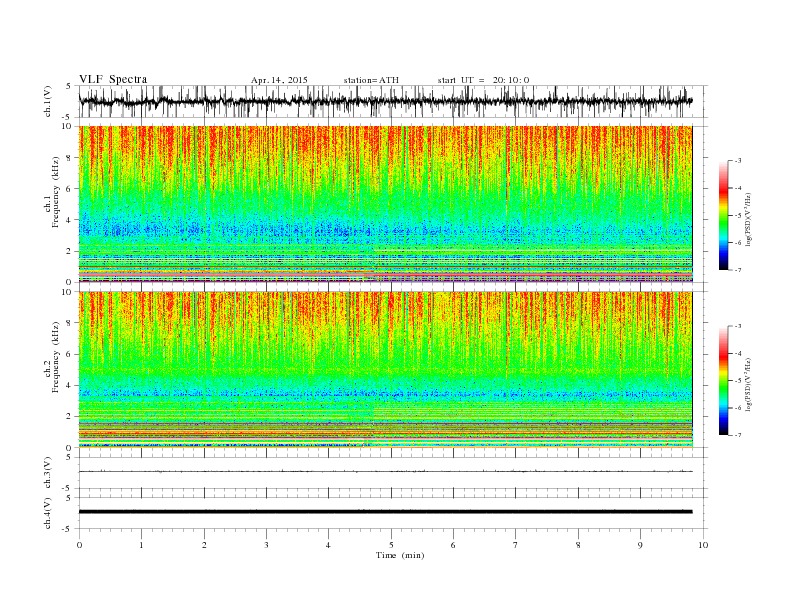The image size is (792, 612).
Task: Click the ch.1 voltage waveform trace
Action: [386, 101]
